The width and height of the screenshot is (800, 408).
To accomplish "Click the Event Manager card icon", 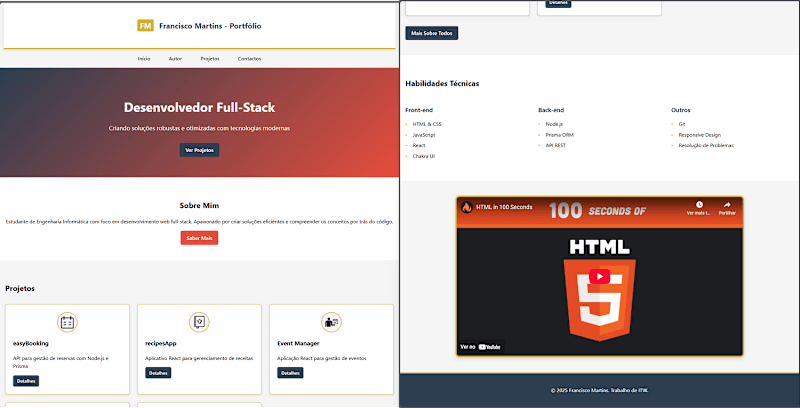I will pyautogui.click(x=332, y=322).
